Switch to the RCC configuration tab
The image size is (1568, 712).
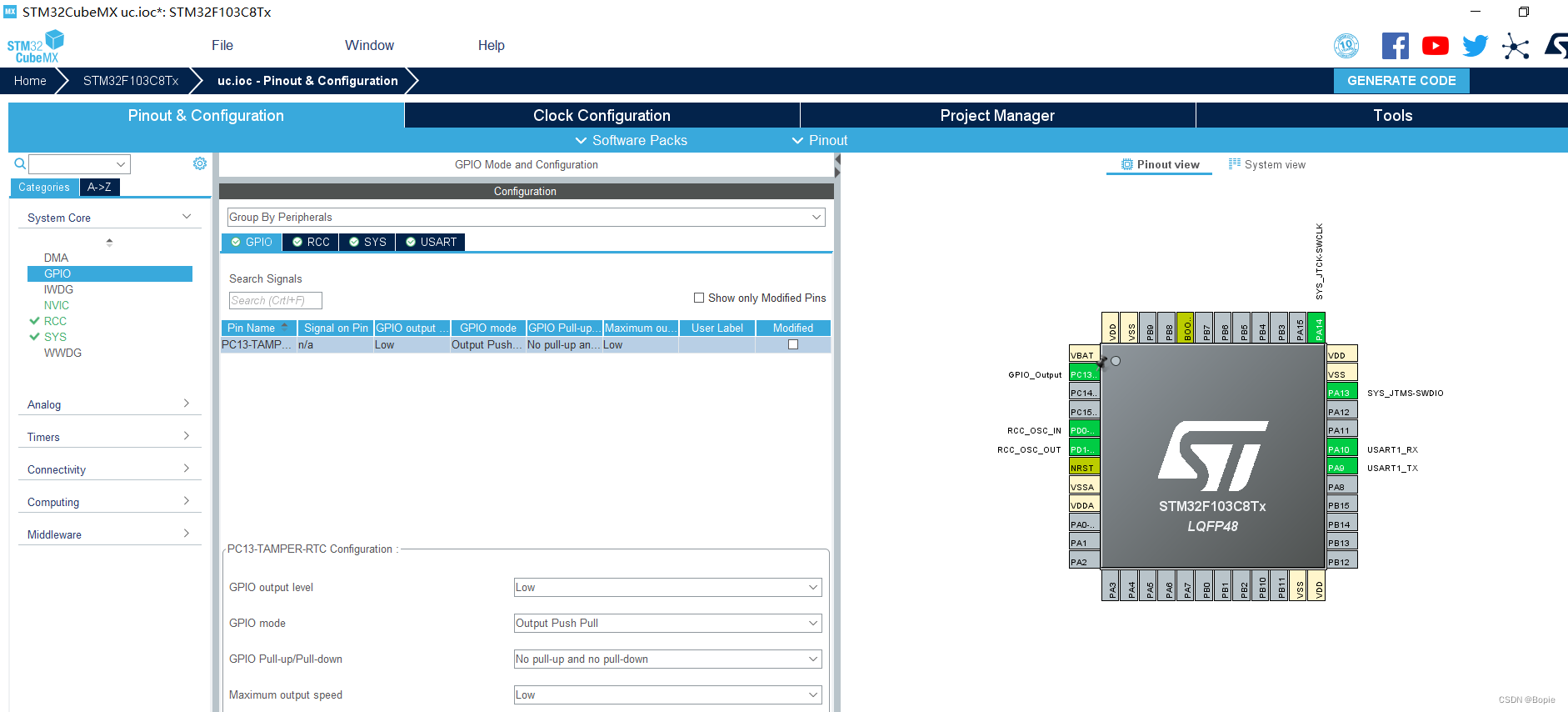pyautogui.click(x=312, y=242)
